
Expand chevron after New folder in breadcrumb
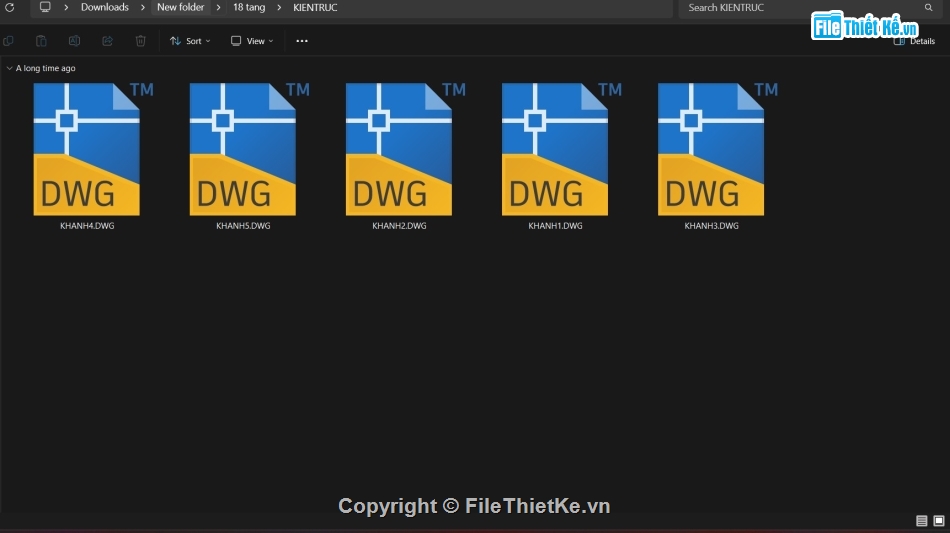(218, 7)
